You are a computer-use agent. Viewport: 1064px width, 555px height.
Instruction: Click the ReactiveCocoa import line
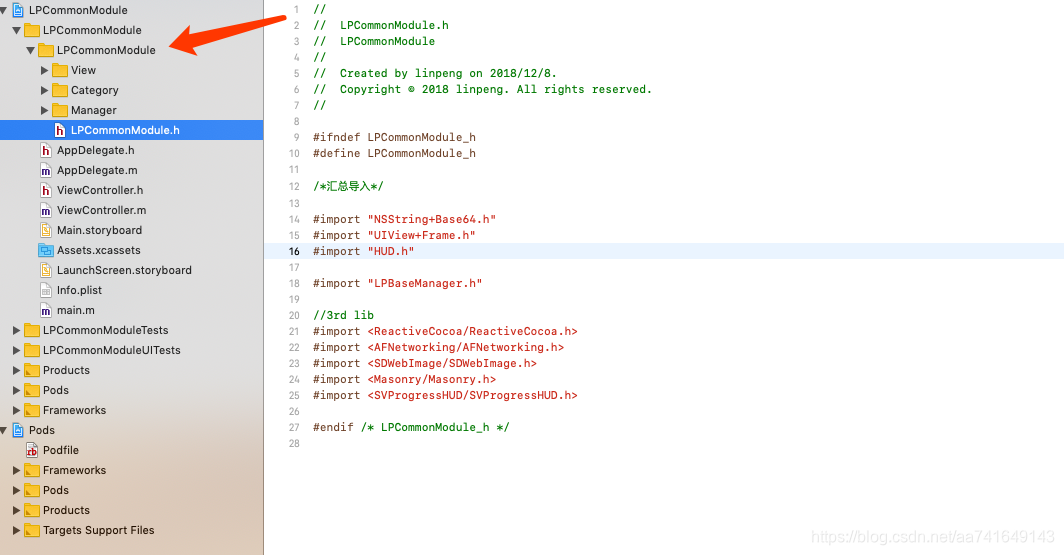point(445,332)
